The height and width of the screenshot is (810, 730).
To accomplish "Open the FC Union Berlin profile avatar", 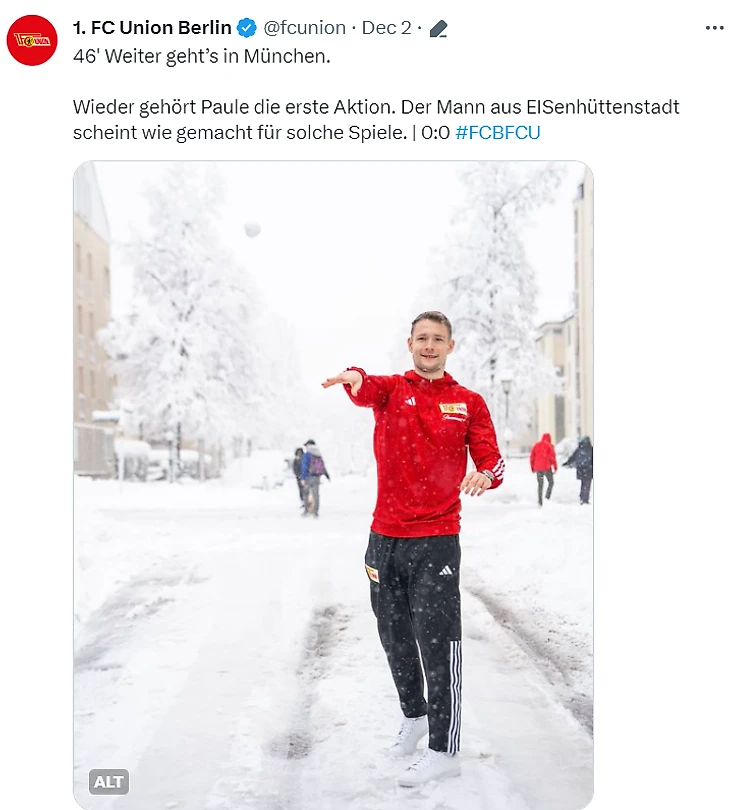I will coord(32,40).
